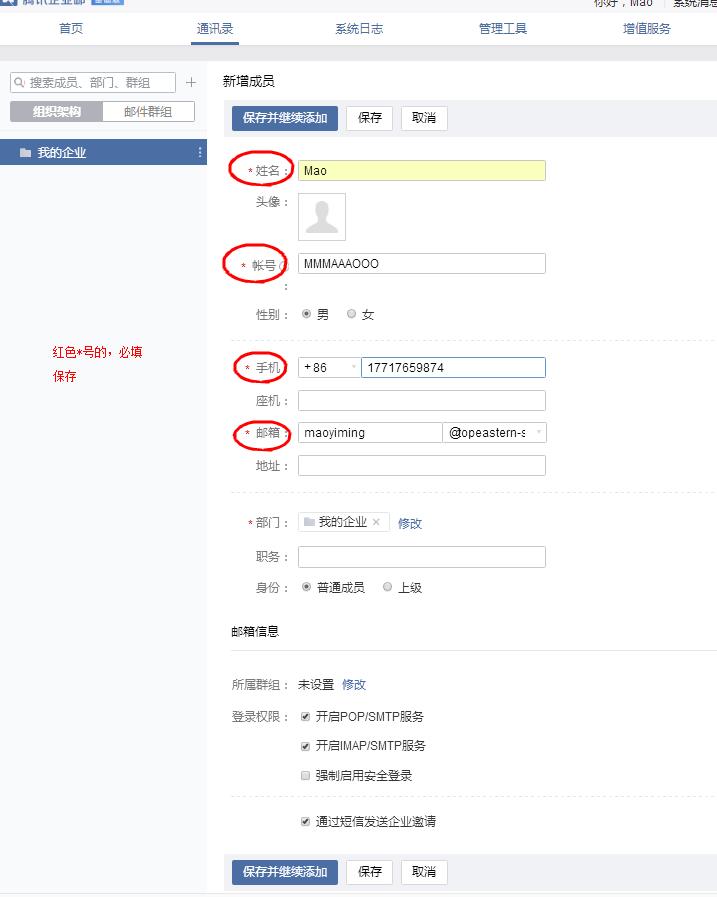The width and height of the screenshot is (717, 897).
Task: Switch to 邮件群组 view
Action: [x=148, y=112]
